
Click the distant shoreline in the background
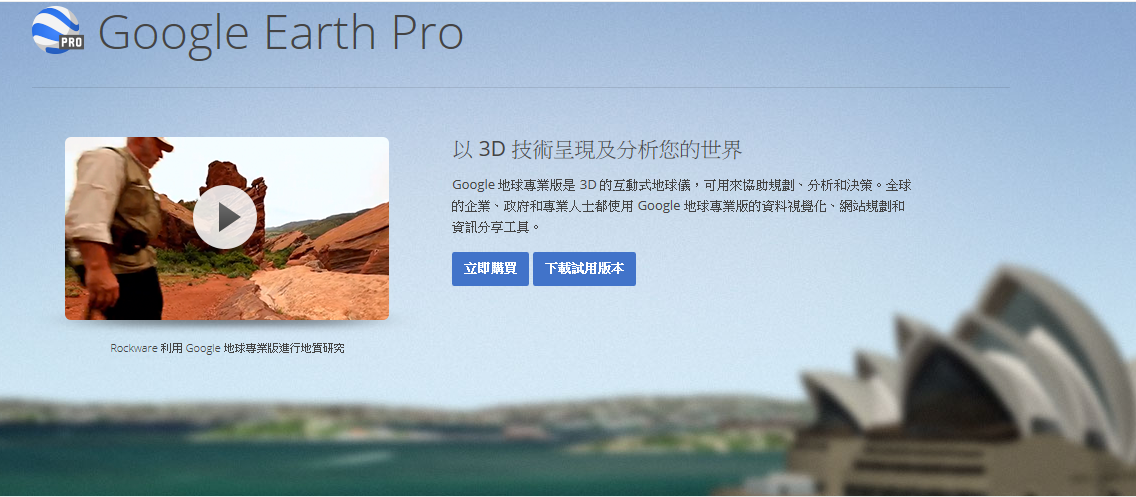[x=398, y=417]
